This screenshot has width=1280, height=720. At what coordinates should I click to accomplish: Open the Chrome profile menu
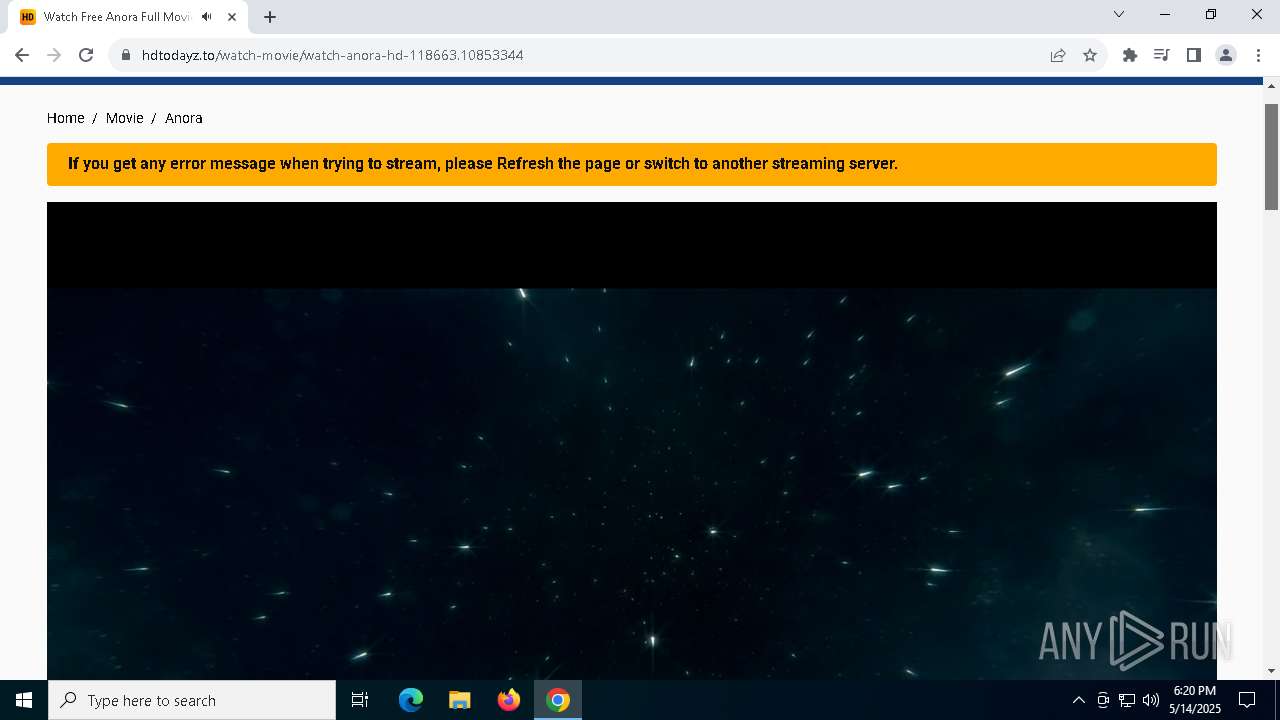pyautogui.click(x=1226, y=55)
